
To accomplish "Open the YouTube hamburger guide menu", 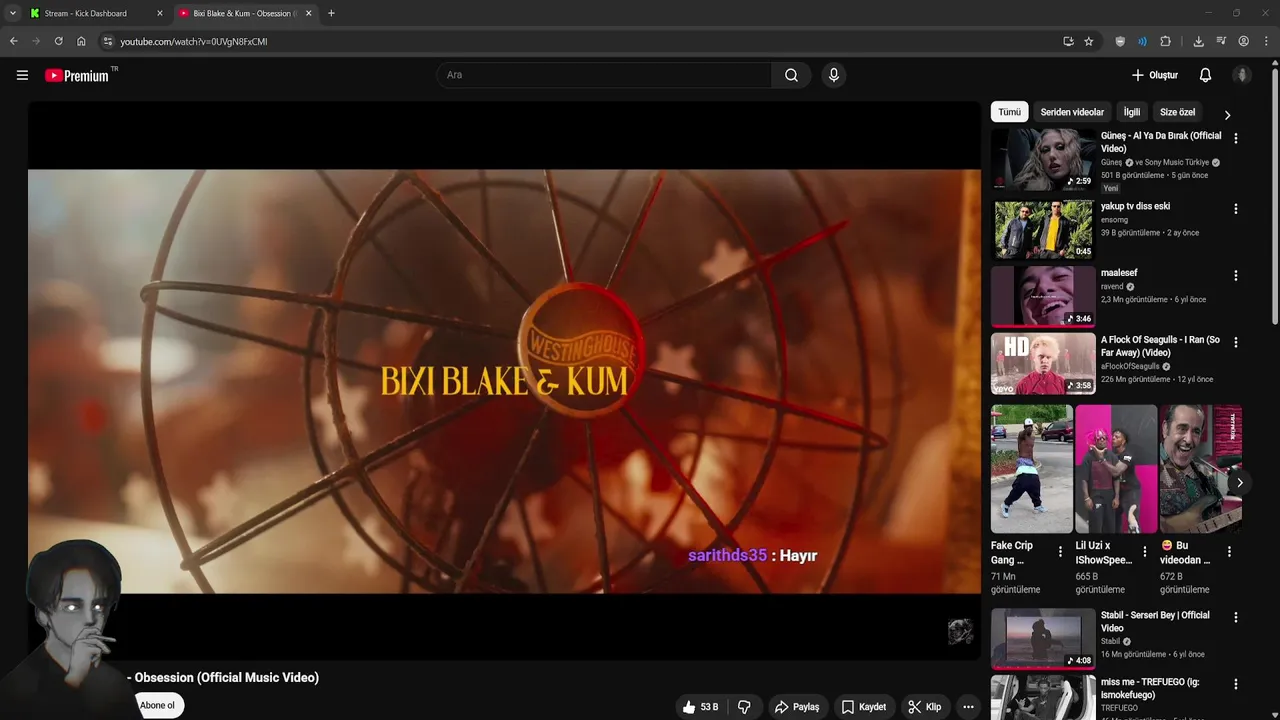I will [22, 75].
